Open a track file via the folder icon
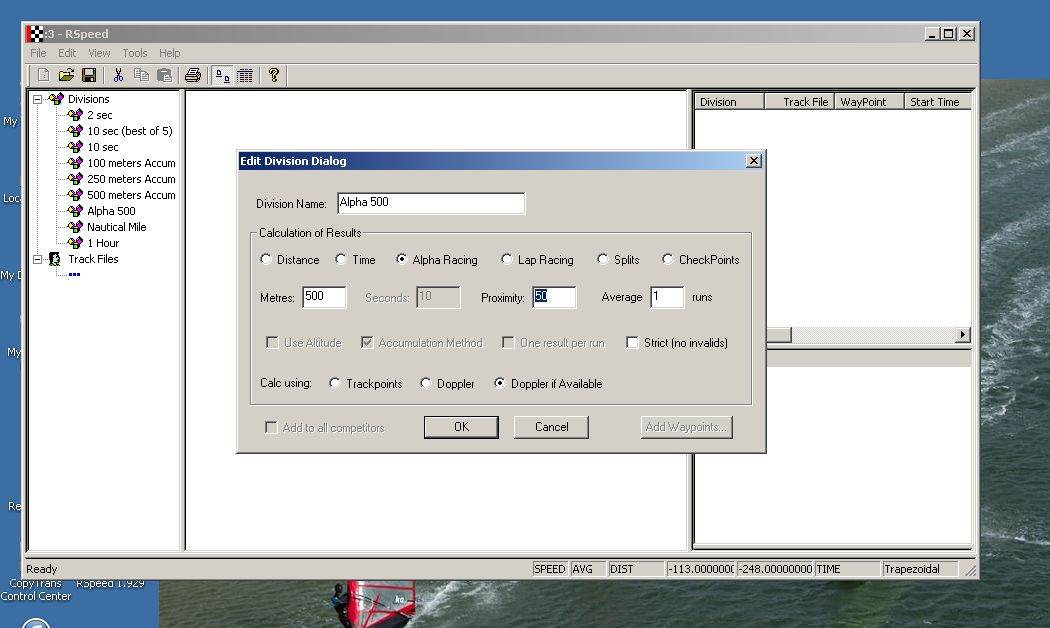 pos(65,74)
